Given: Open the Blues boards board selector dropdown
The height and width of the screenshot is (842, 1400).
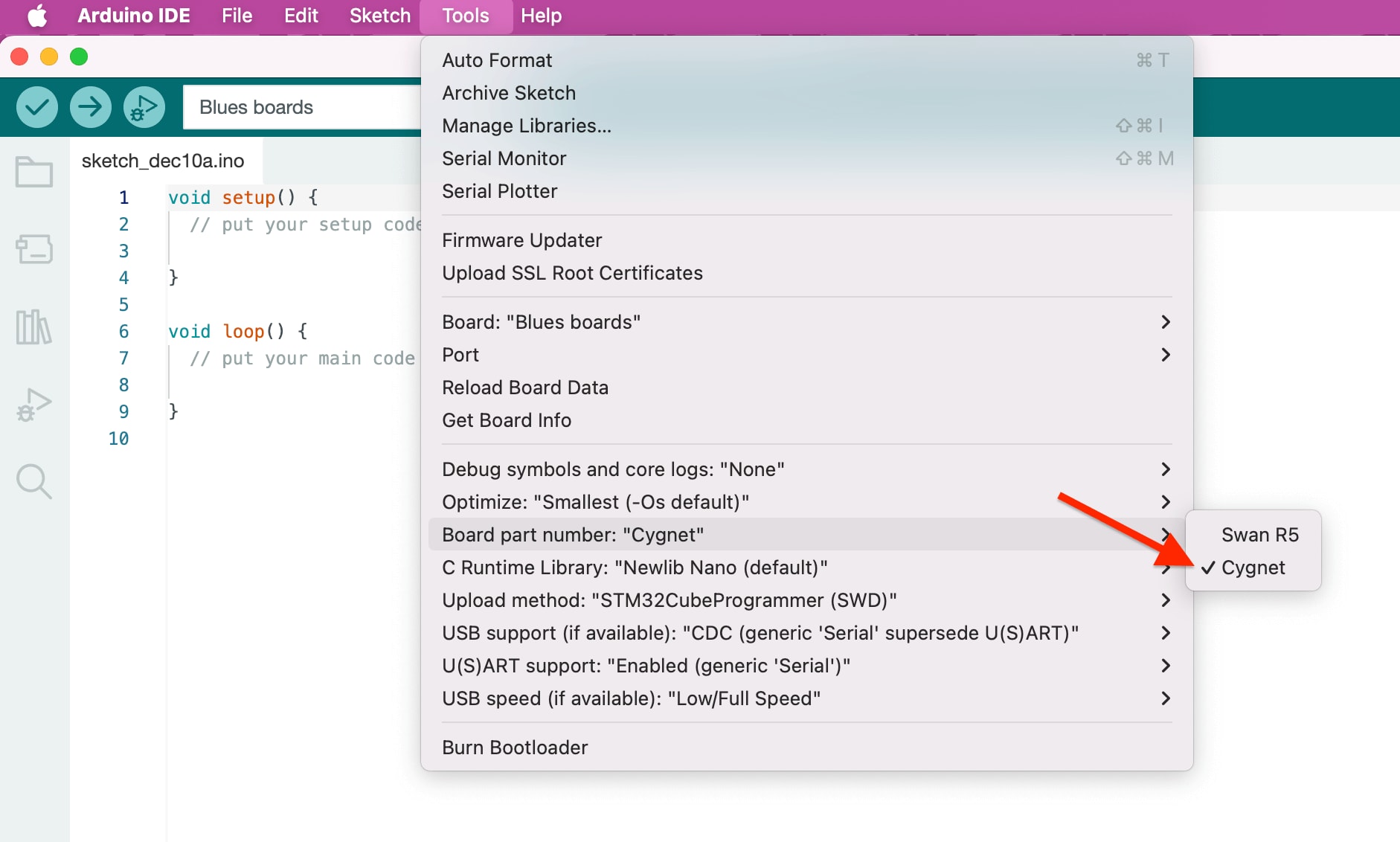Looking at the screenshot, I should (x=302, y=107).
